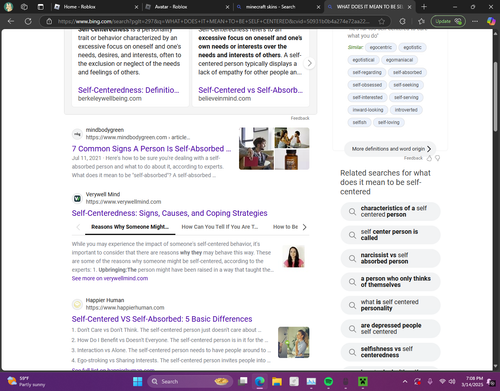Close the minecraft skins tab
The height and width of the screenshot is (391, 500).
click(318, 7)
